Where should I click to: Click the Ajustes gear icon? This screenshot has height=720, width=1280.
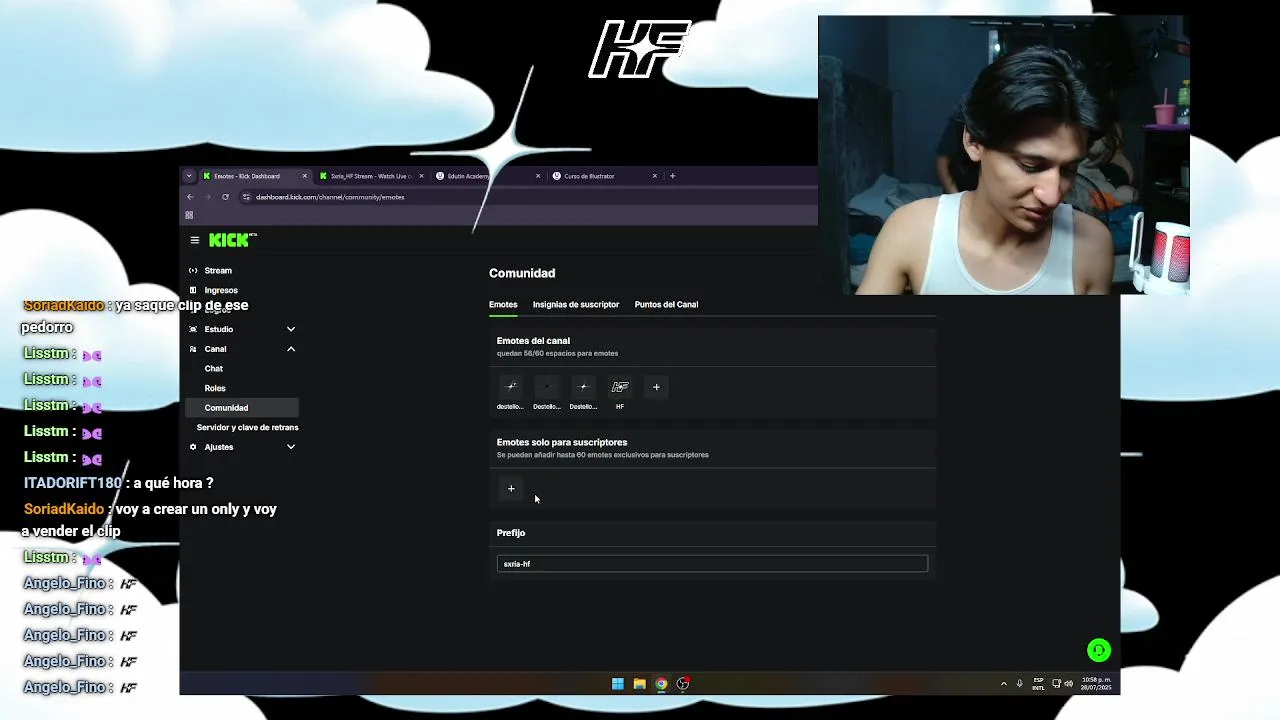193,447
